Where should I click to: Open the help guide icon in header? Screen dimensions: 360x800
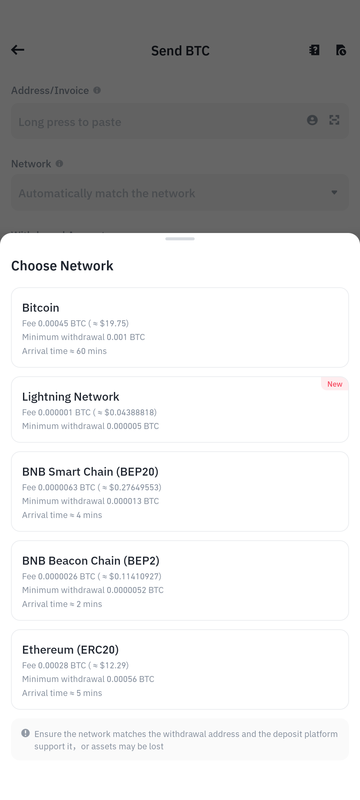[314, 49]
